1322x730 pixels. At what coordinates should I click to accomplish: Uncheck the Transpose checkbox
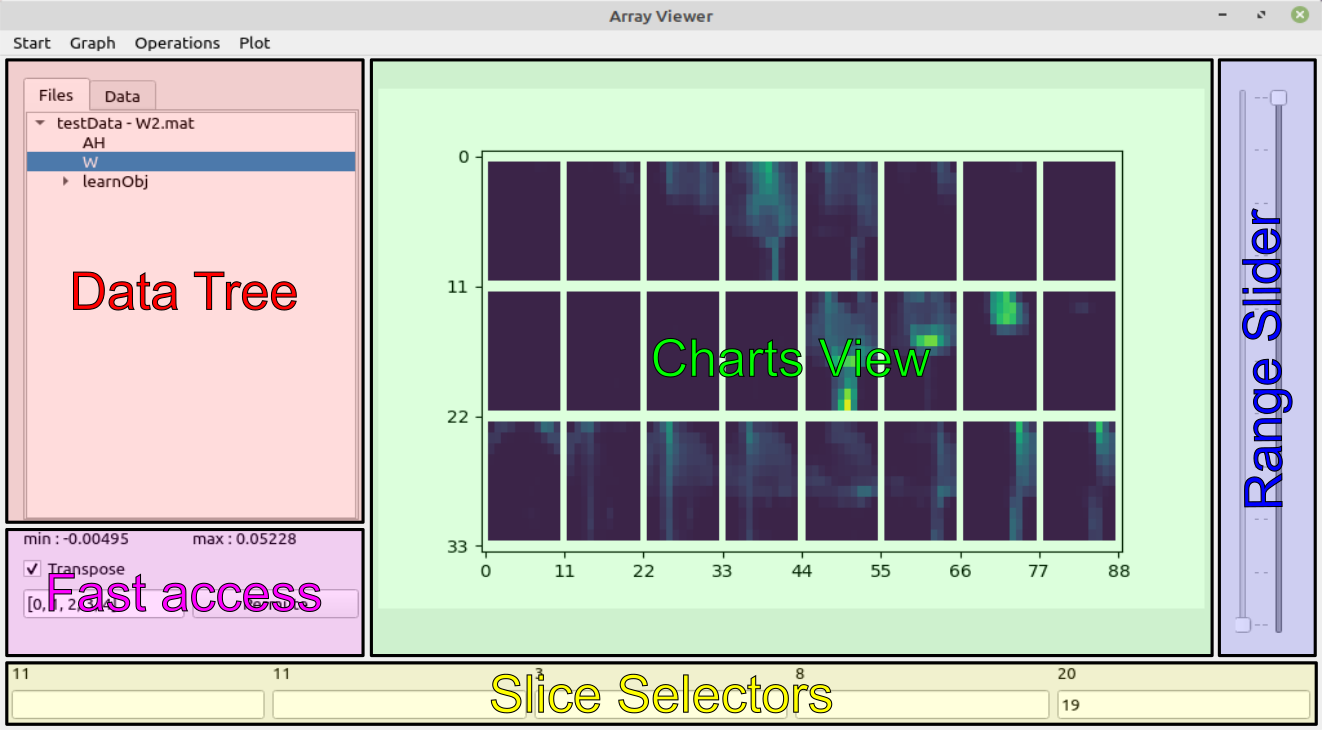coord(33,569)
